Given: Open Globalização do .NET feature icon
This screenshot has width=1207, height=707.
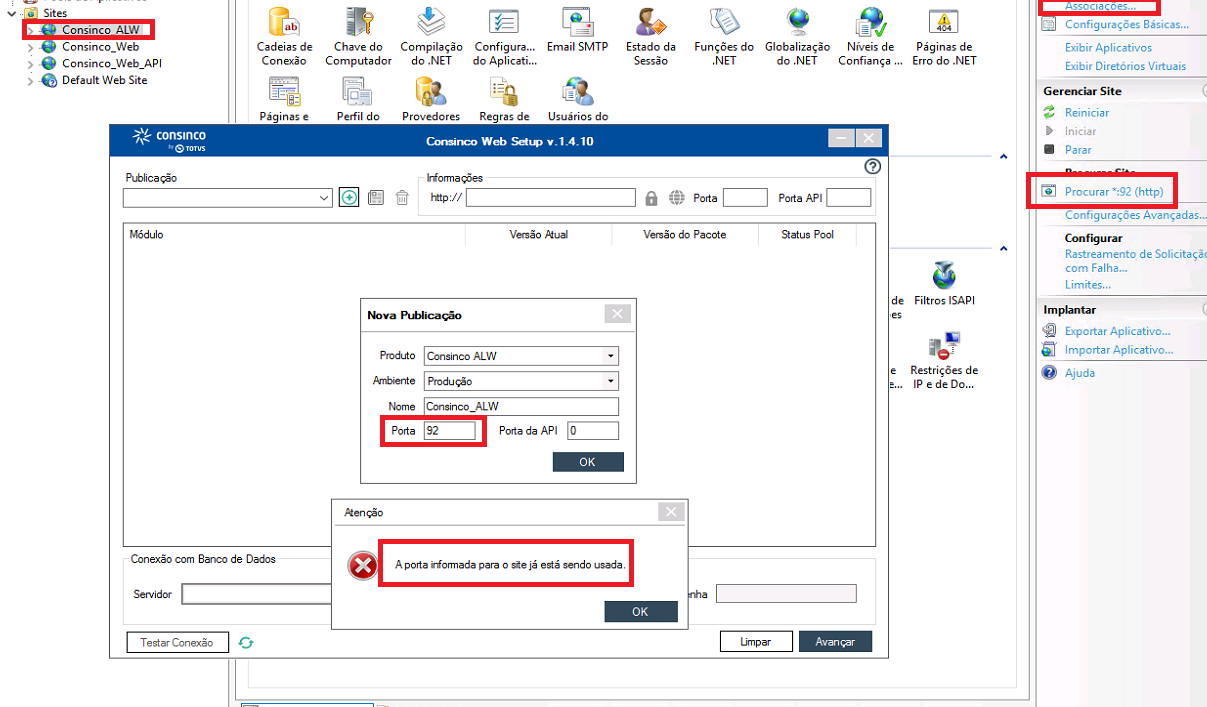Looking at the screenshot, I should point(797,22).
